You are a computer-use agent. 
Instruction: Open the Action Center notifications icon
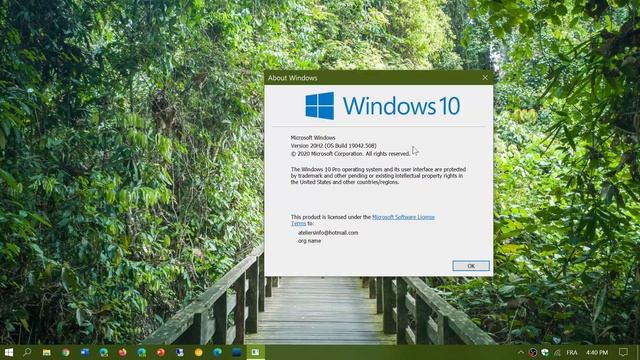(x=623, y=352)
